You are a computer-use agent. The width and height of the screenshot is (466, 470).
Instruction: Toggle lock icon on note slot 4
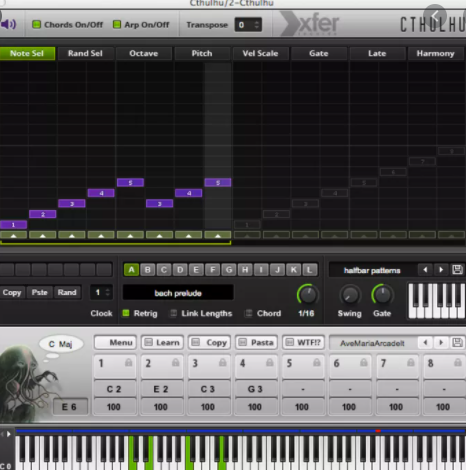tap(270, 363)
